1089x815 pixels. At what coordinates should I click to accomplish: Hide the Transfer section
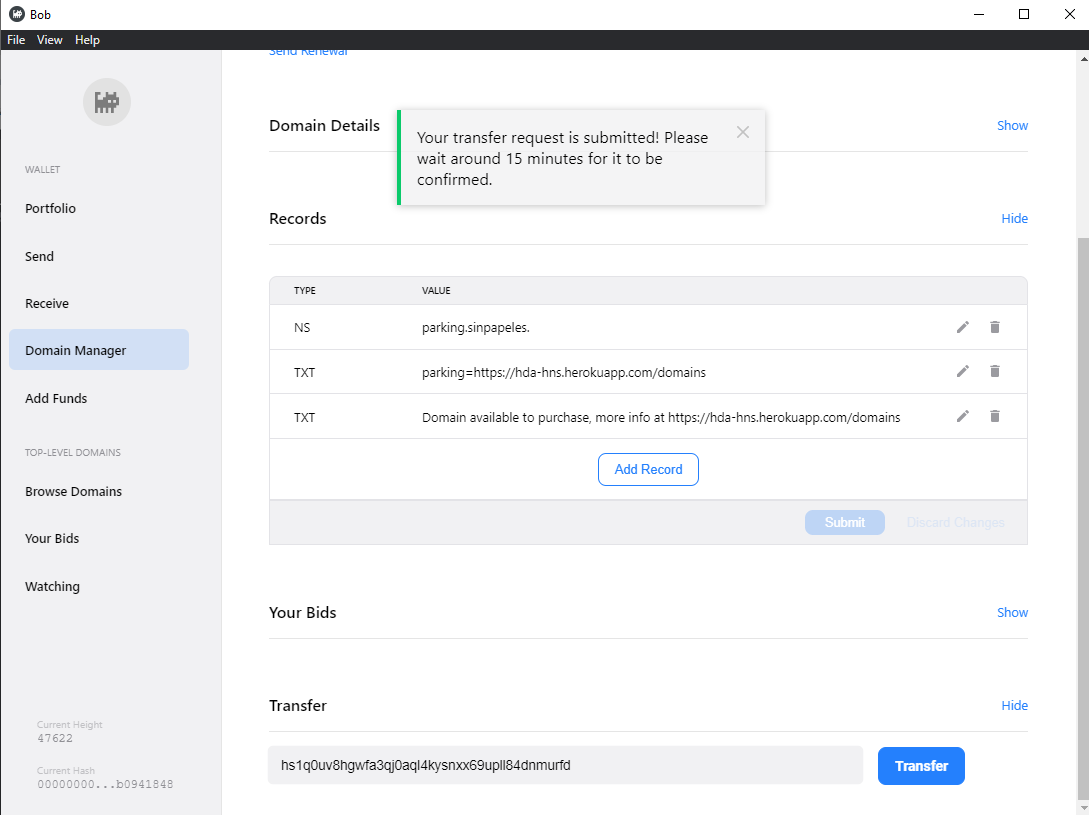coord(1014,706)
